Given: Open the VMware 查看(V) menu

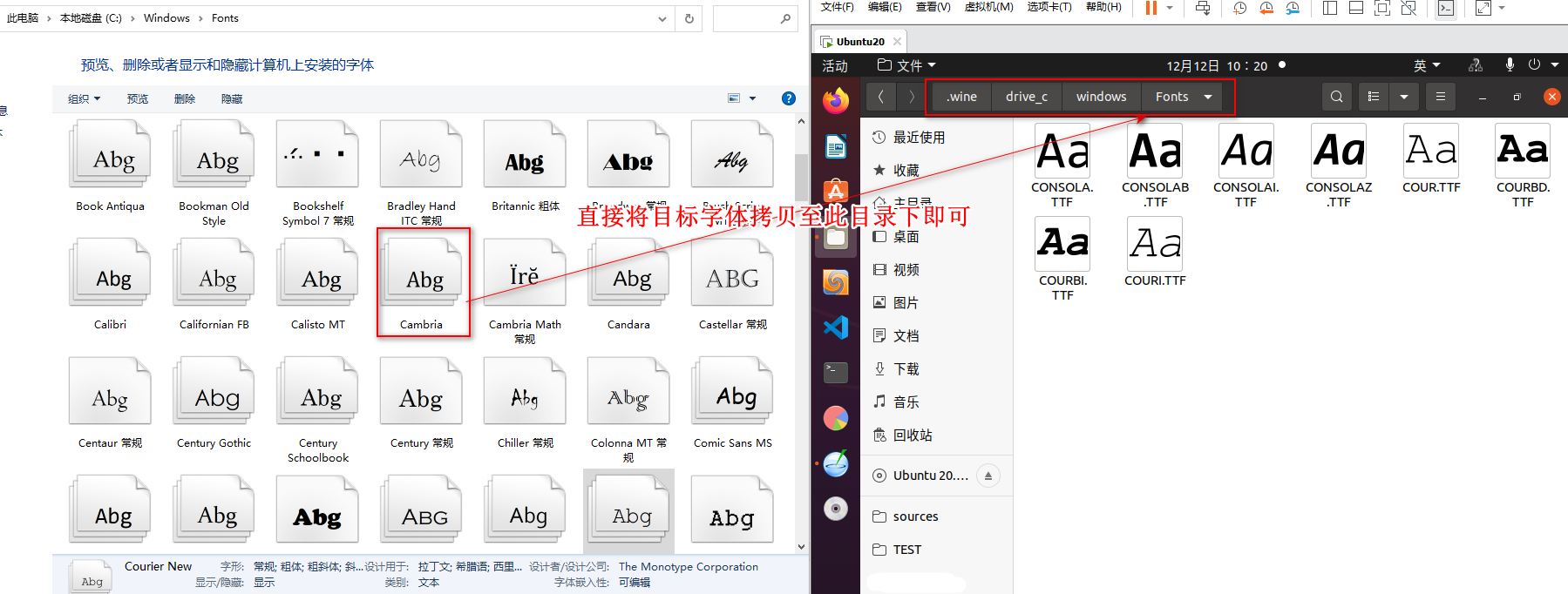Looking at the screenshot, I should point(933,7).
